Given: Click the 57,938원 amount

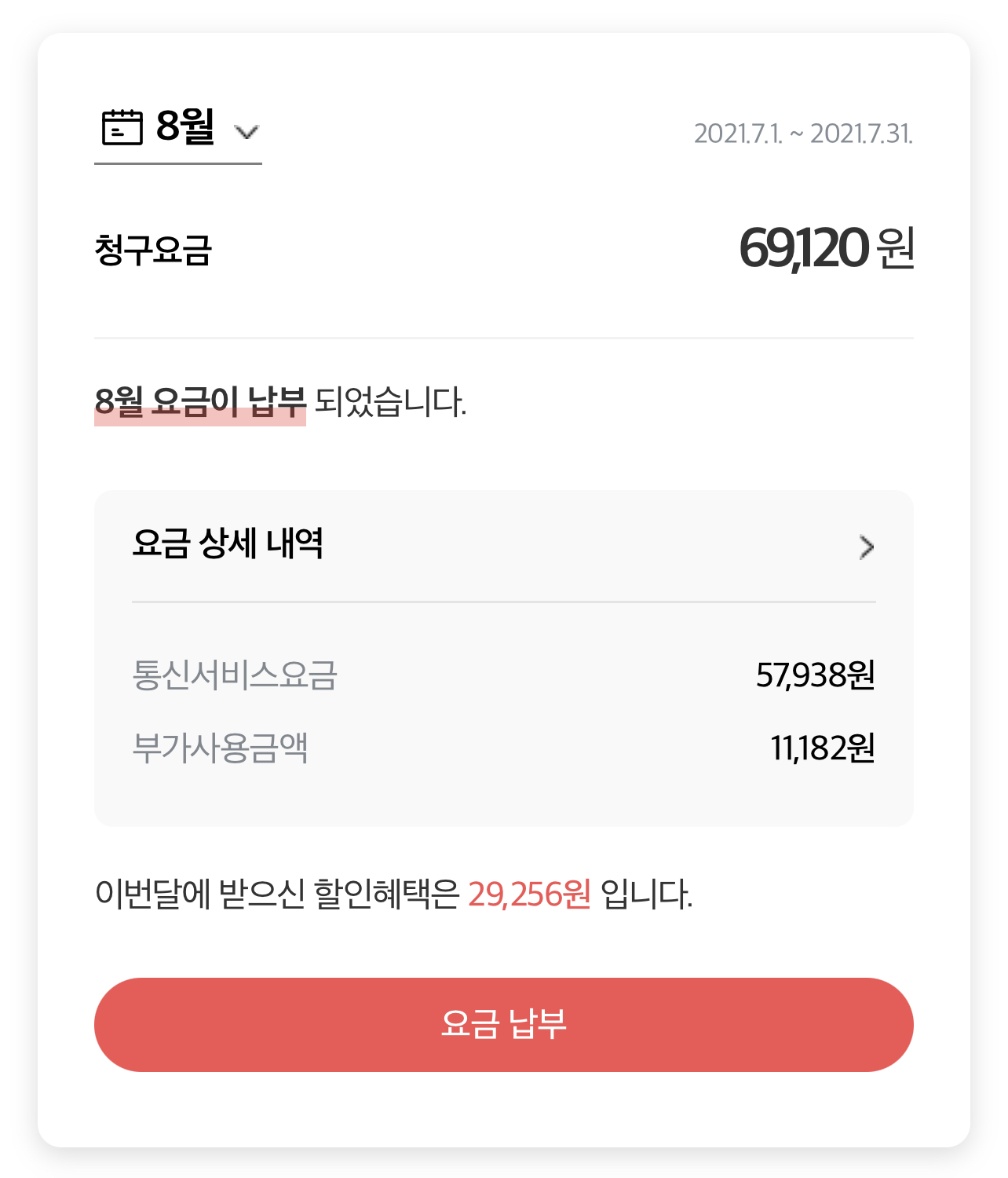Looking at the screenshot, I should pyautogui.click(x=815, y=675).
